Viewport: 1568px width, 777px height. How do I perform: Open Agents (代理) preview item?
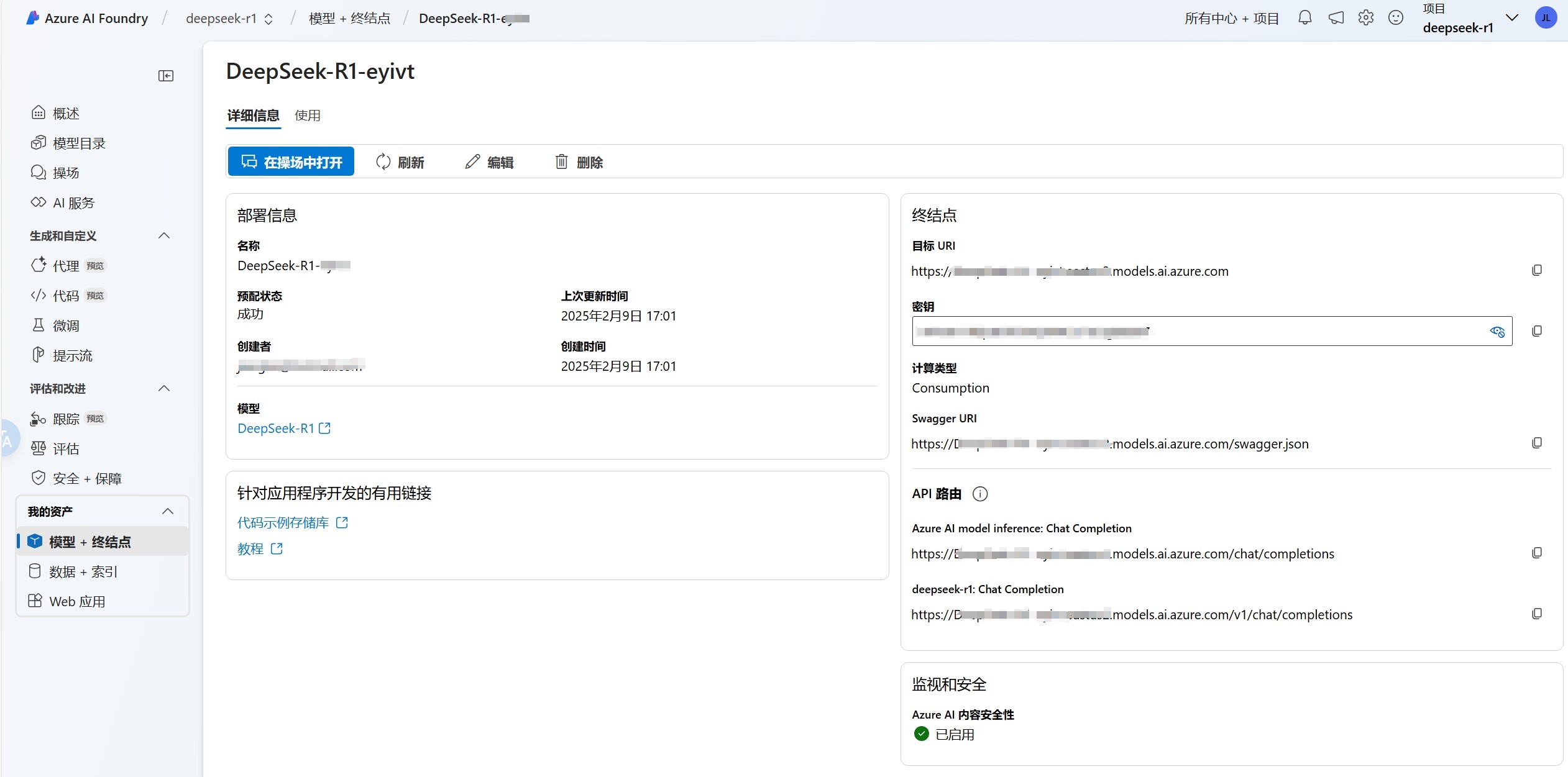(68, 266)
